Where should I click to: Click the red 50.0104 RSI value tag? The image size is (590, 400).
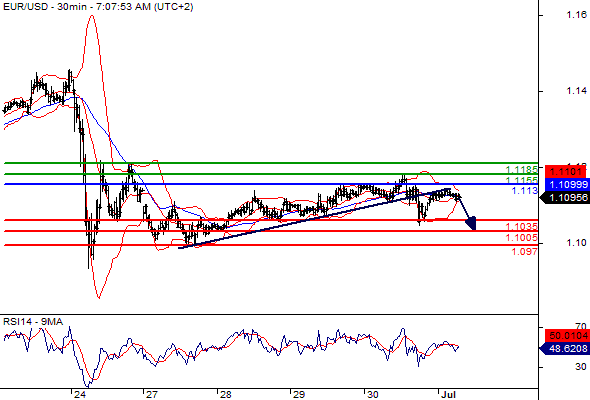pos(566,336)
